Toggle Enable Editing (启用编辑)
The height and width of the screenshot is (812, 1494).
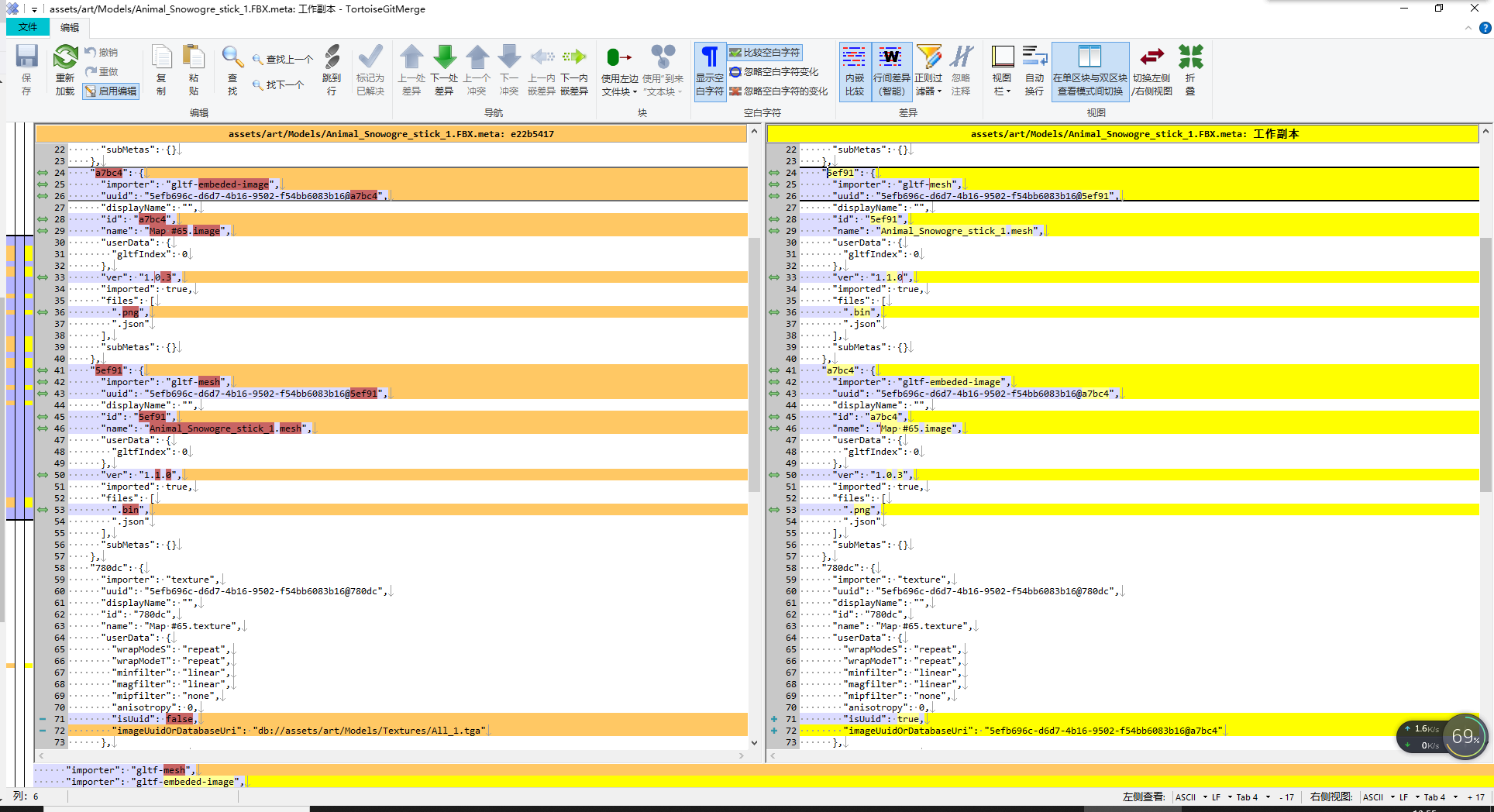click(111, 91)
